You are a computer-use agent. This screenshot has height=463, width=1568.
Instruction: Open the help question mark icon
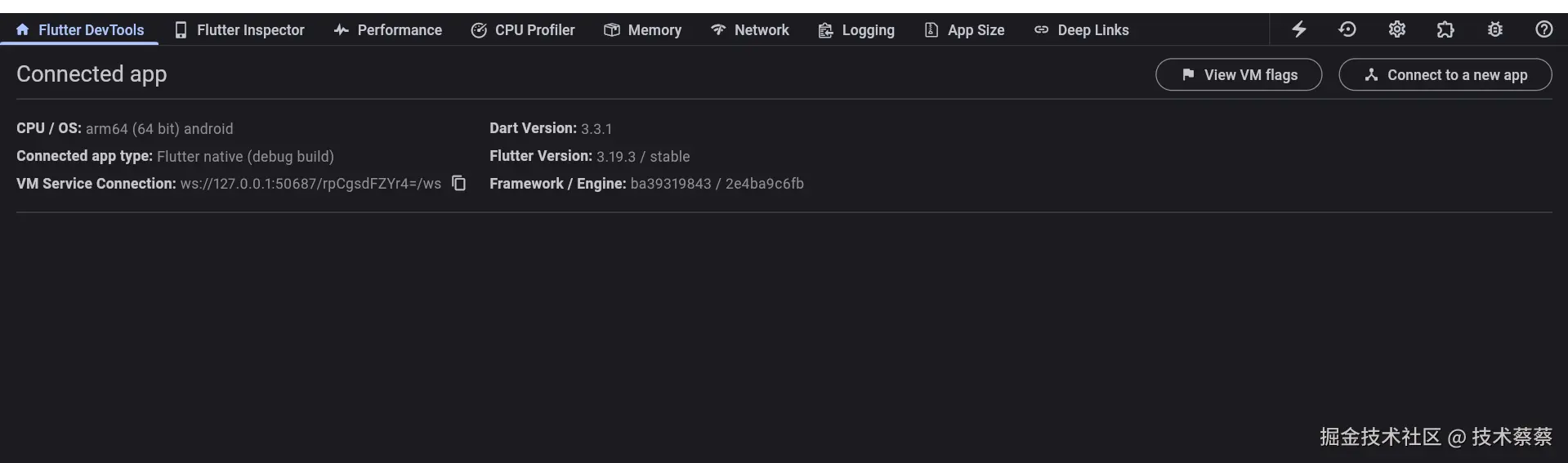(1543, 29)
